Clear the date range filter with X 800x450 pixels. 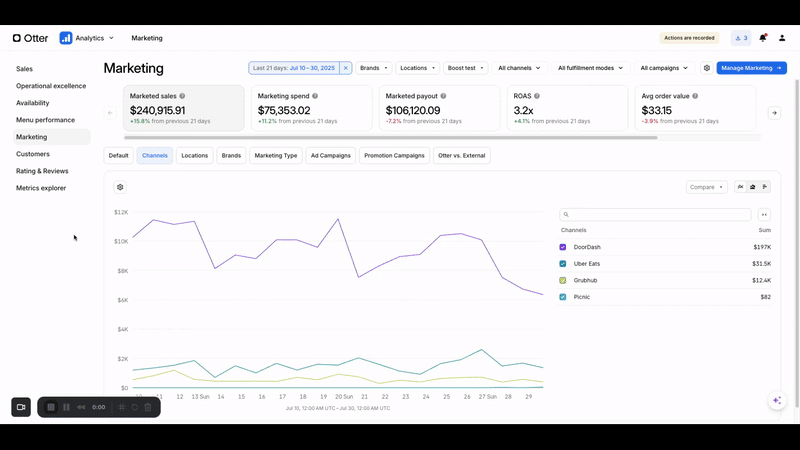click(x=346, y=68)
